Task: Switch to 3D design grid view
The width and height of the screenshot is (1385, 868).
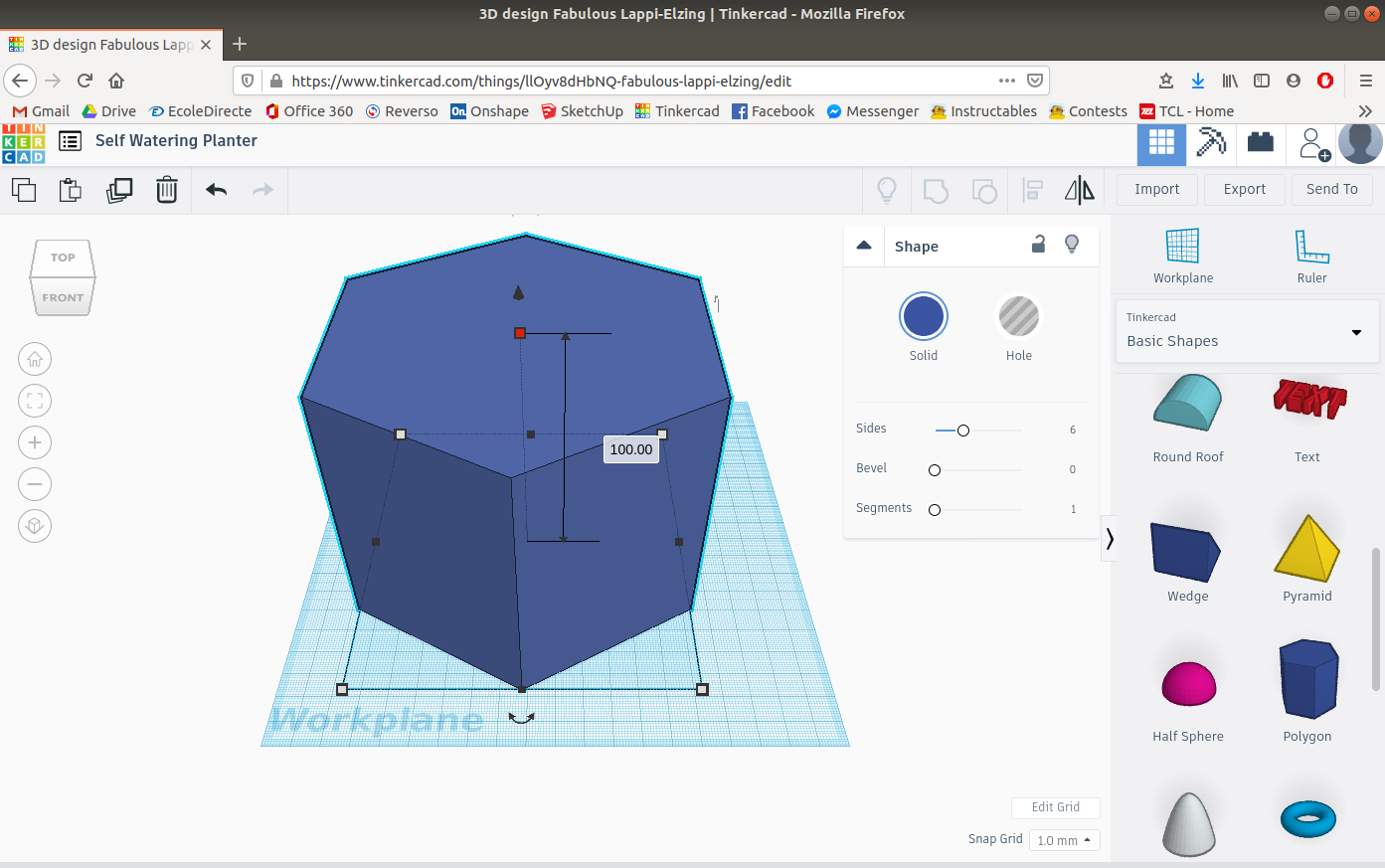Action: [x=1161, y=145]
